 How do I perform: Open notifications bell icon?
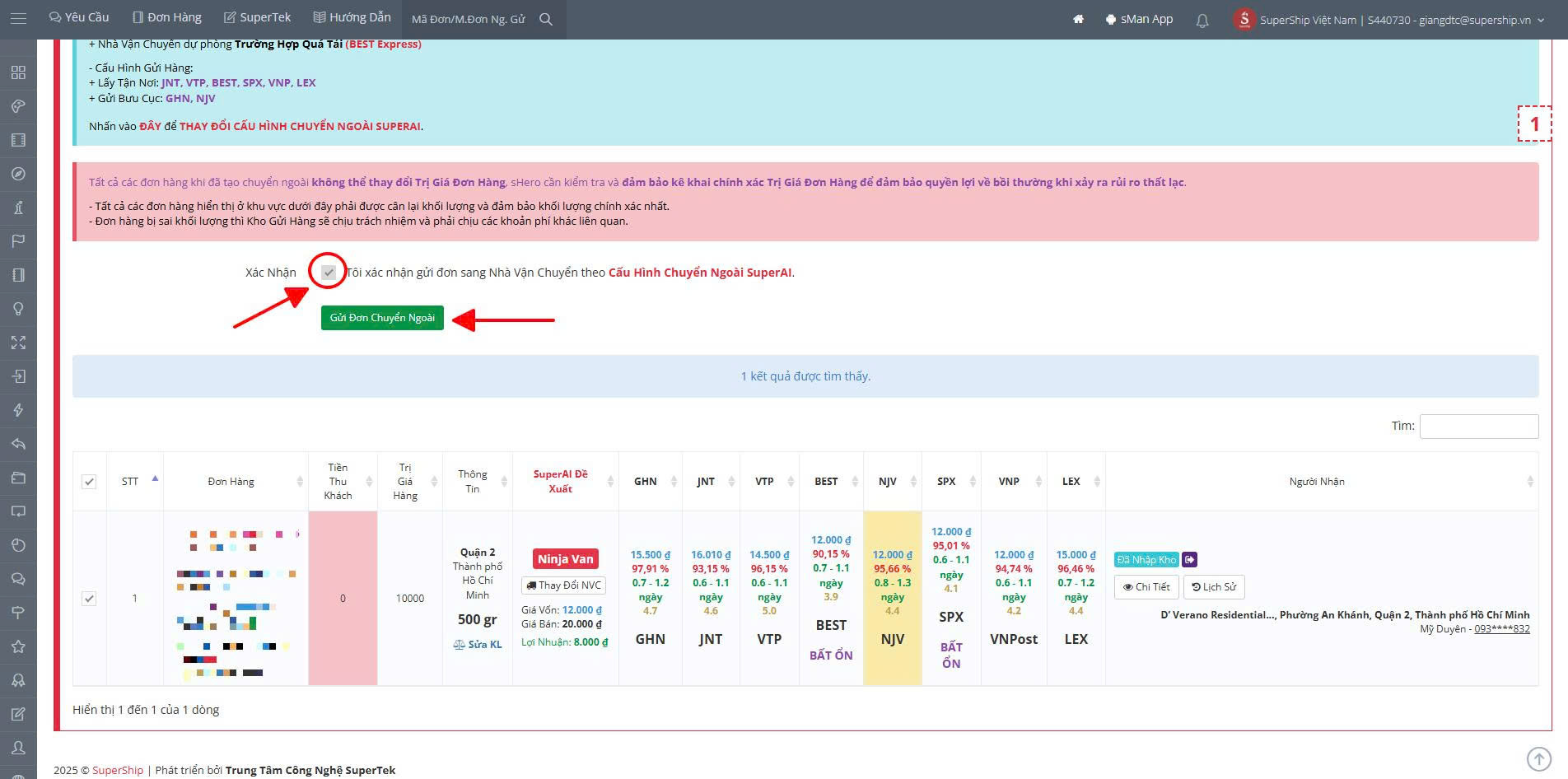point(1202,20)
